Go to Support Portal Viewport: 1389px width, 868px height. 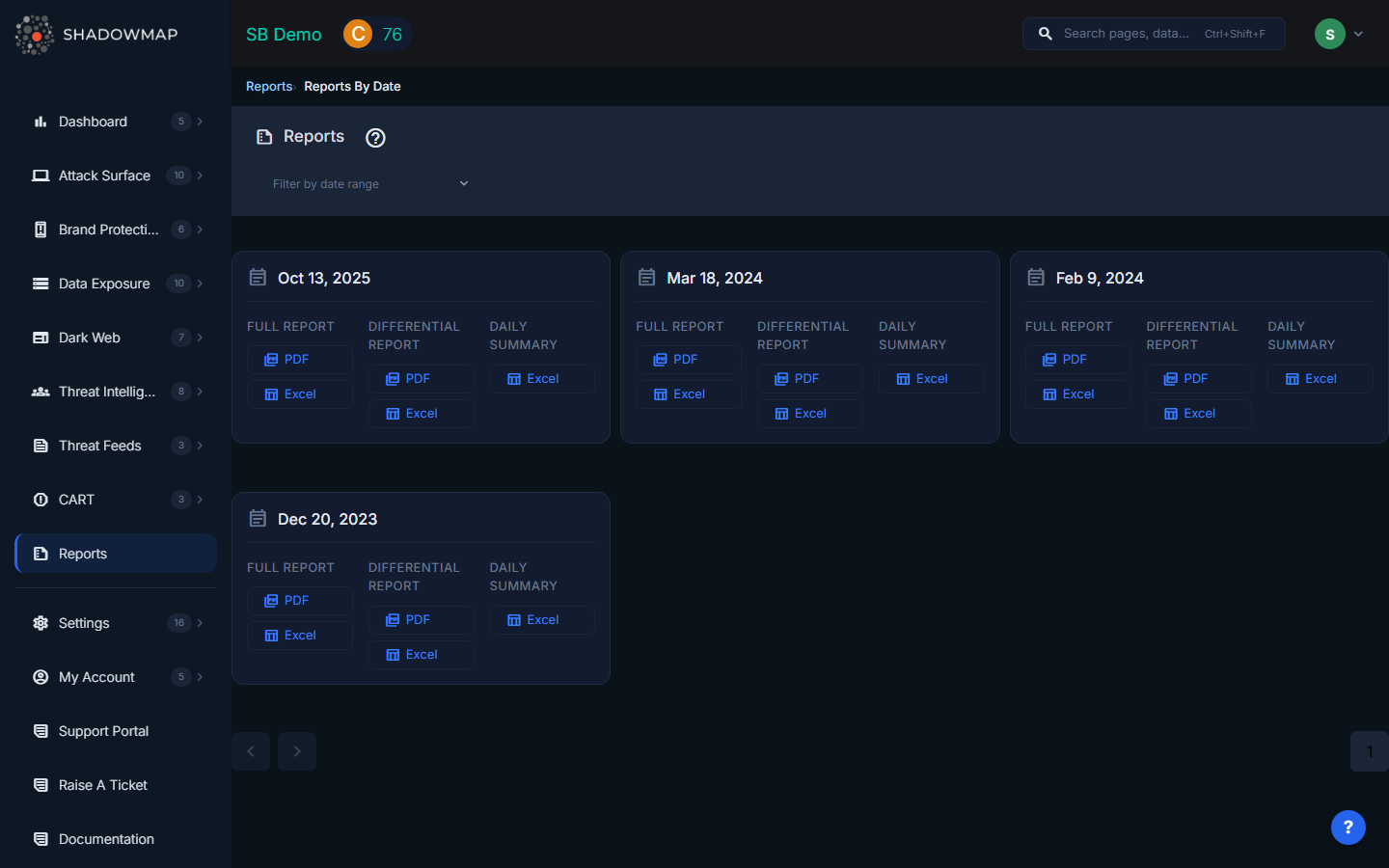103,731
